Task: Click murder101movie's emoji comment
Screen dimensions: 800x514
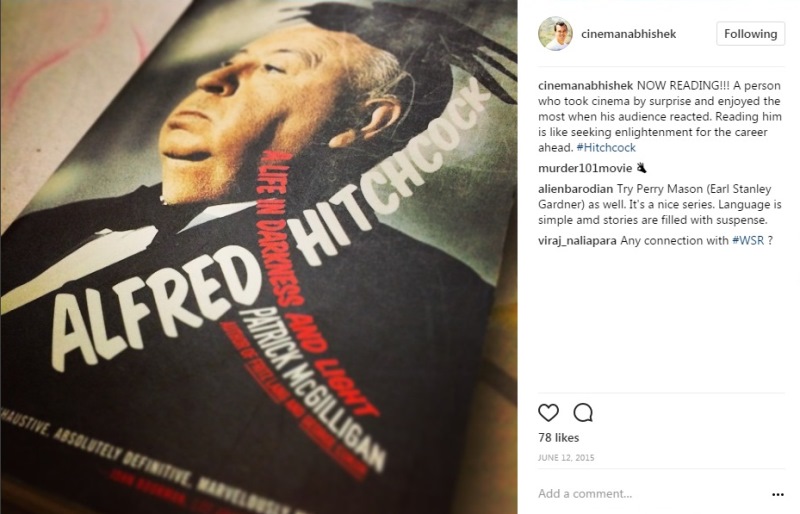Action: [x=641, y=168]
